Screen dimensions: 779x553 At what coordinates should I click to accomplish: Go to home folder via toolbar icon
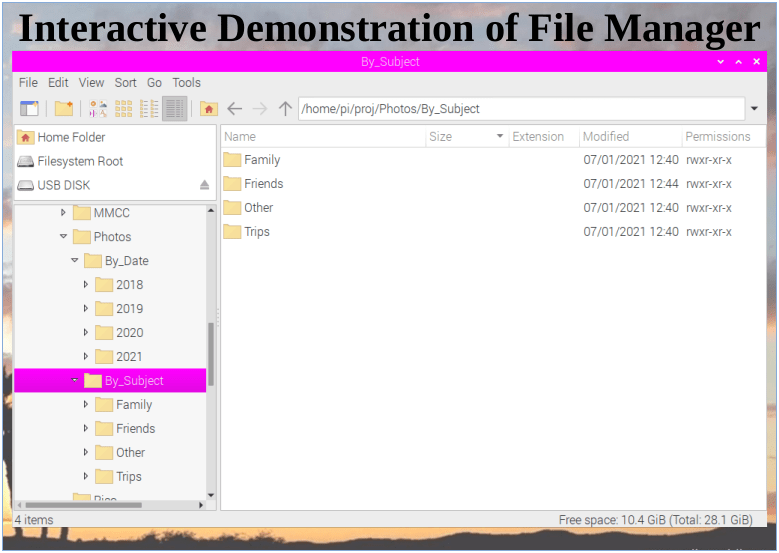click(x=209, y=109)
